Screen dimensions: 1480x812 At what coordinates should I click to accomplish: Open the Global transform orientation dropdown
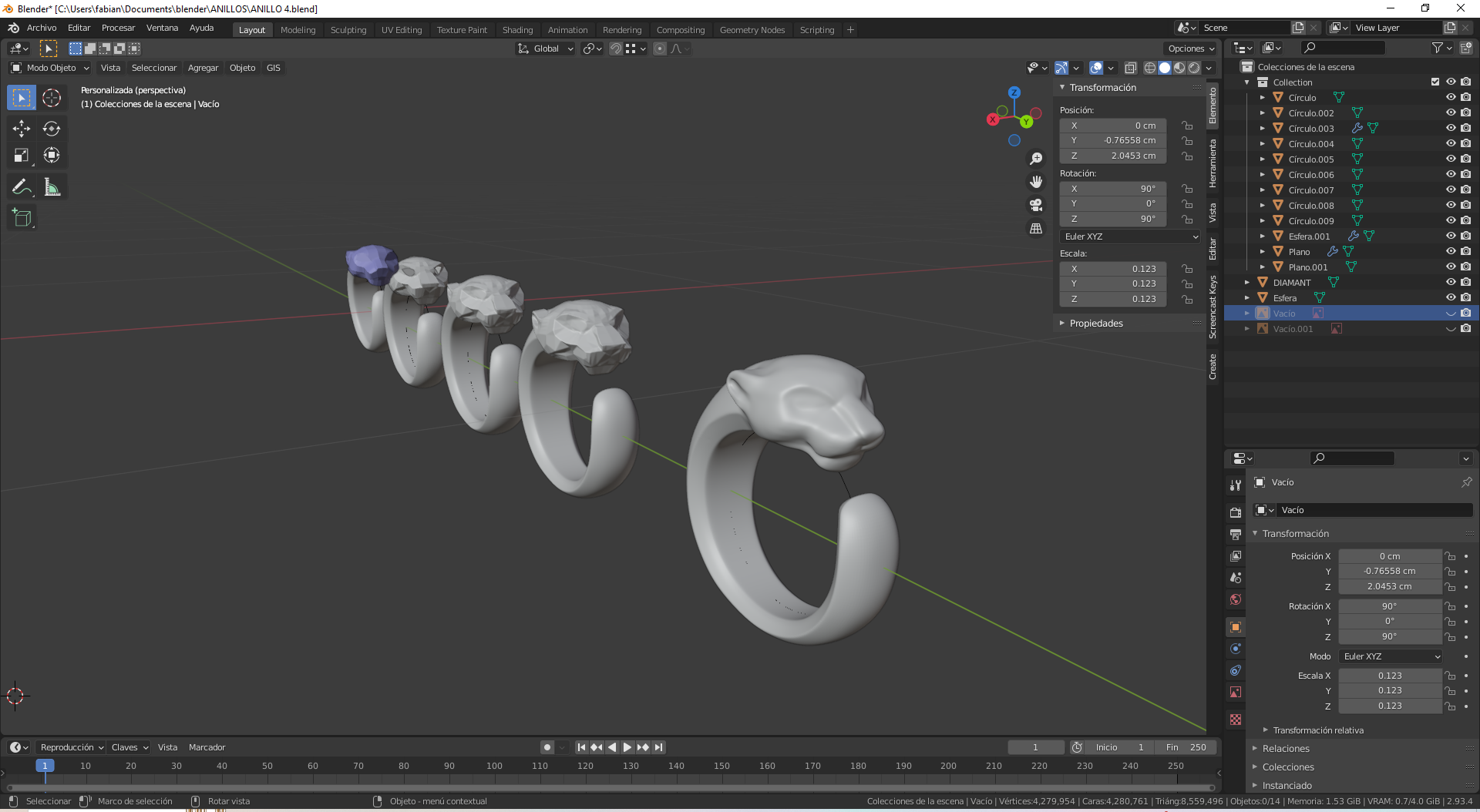click(545, 49)
